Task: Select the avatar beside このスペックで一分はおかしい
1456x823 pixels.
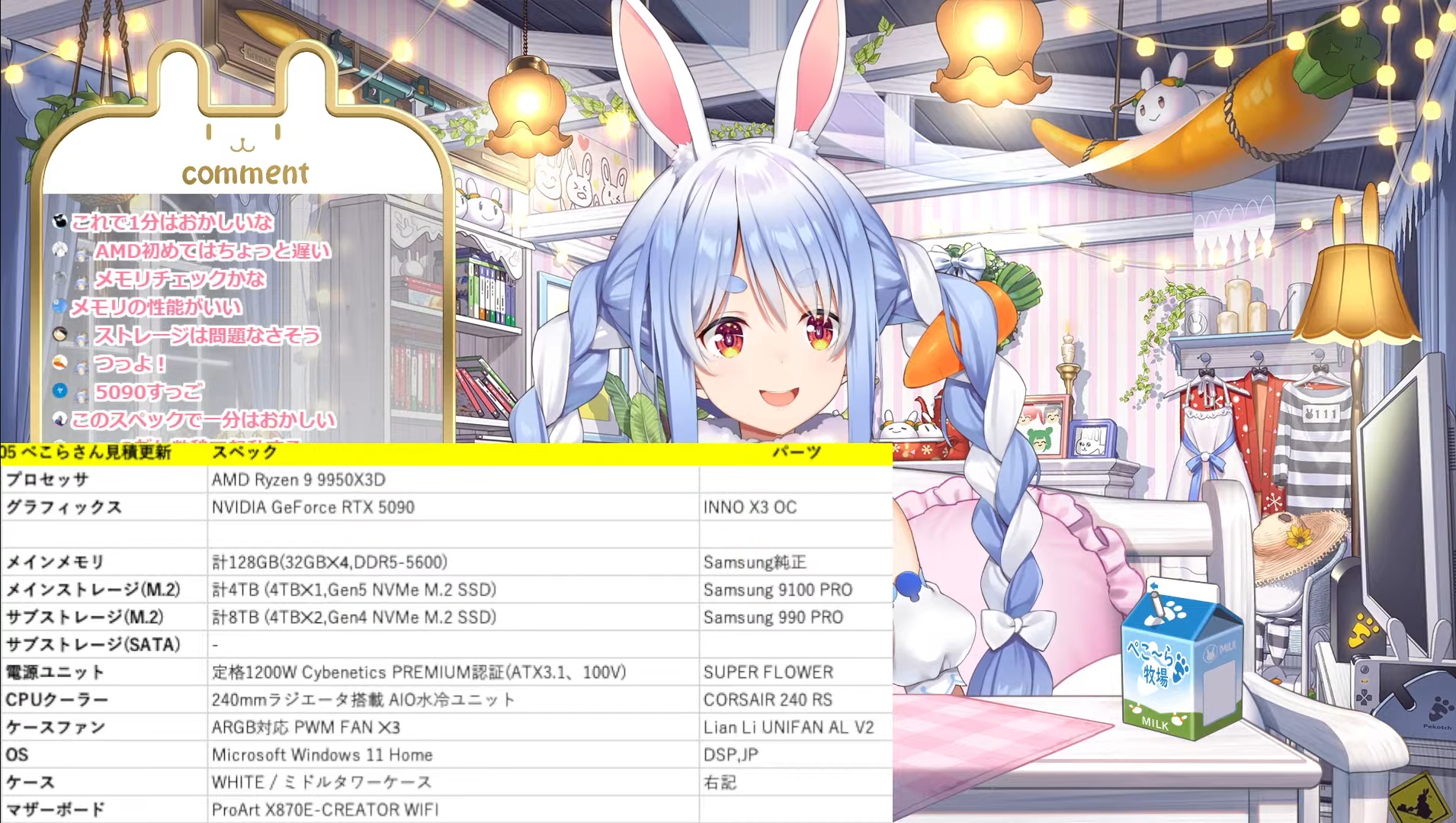Action: tap(60, 419)
